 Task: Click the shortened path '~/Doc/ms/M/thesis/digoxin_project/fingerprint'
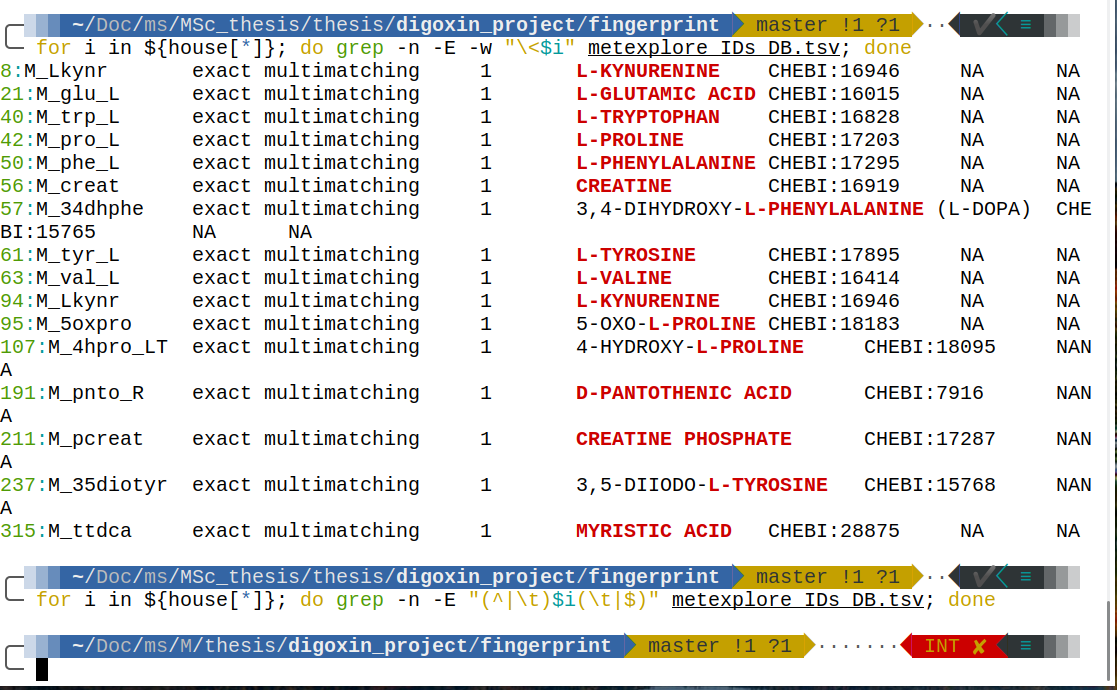pyautogui.click(x=342, y=646)
